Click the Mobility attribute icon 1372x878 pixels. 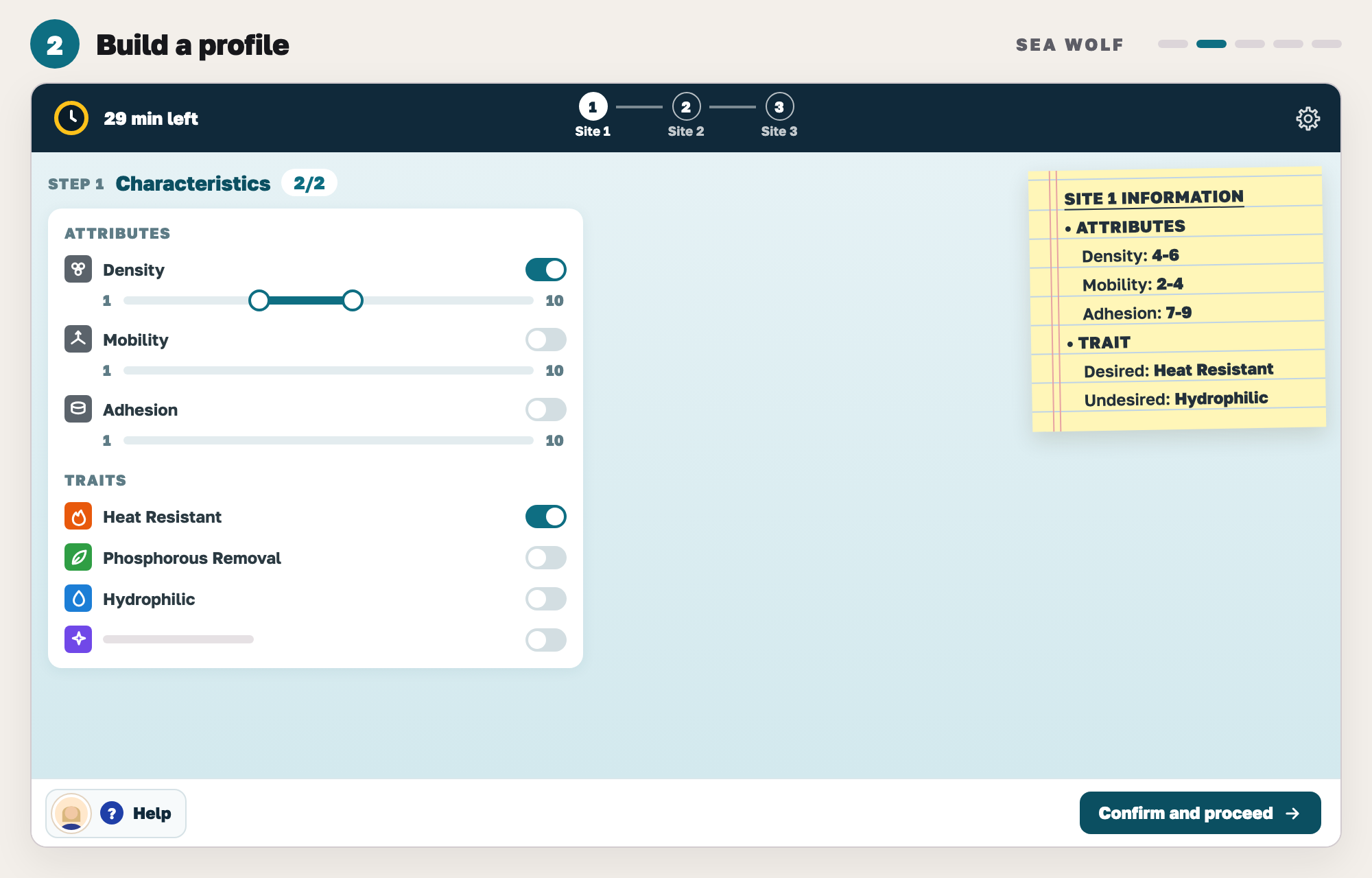(x=78, y=339)
